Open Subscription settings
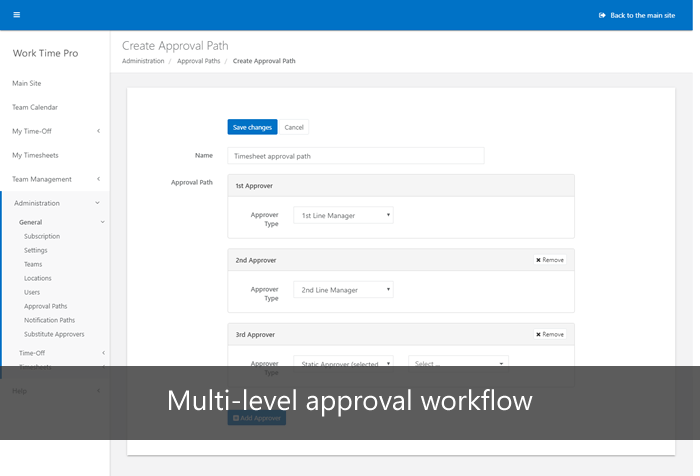Screen dimensions: 700x476 42,236
